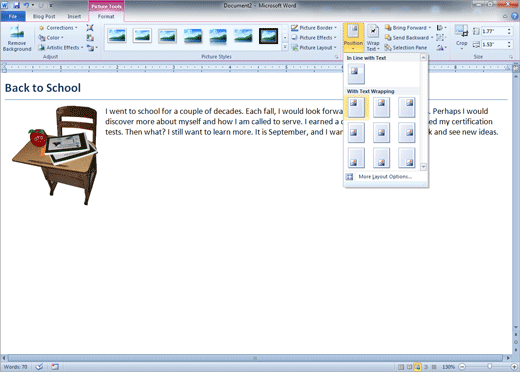Select bottom left with square wrapping position
This screenshot has height=372, width=520.
coord(356,158)
